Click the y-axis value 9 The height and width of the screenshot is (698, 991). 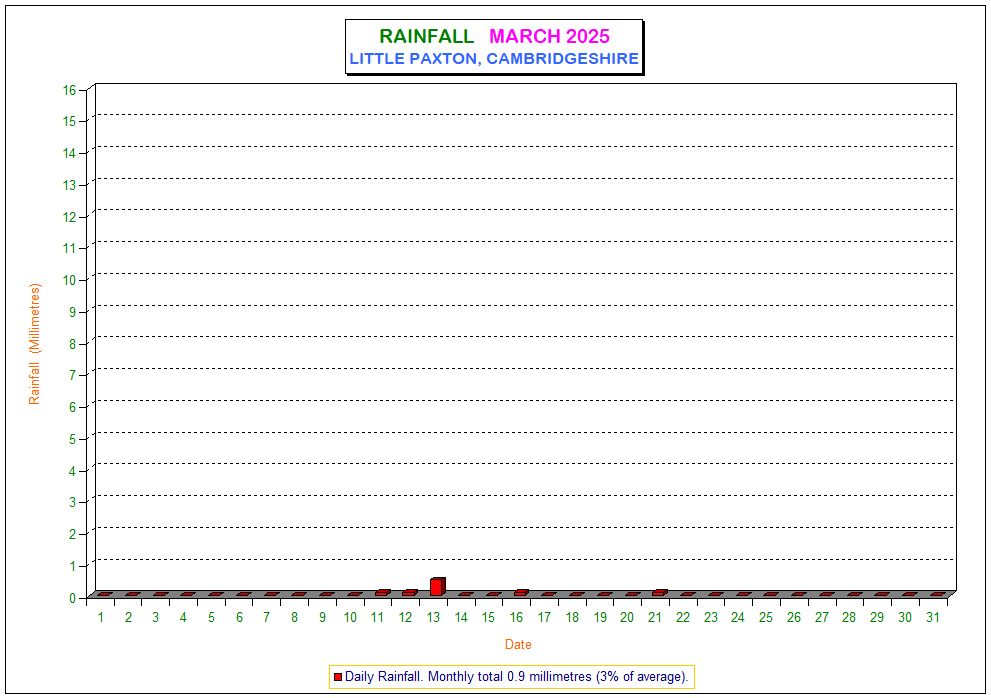click(x=73, y=312)
